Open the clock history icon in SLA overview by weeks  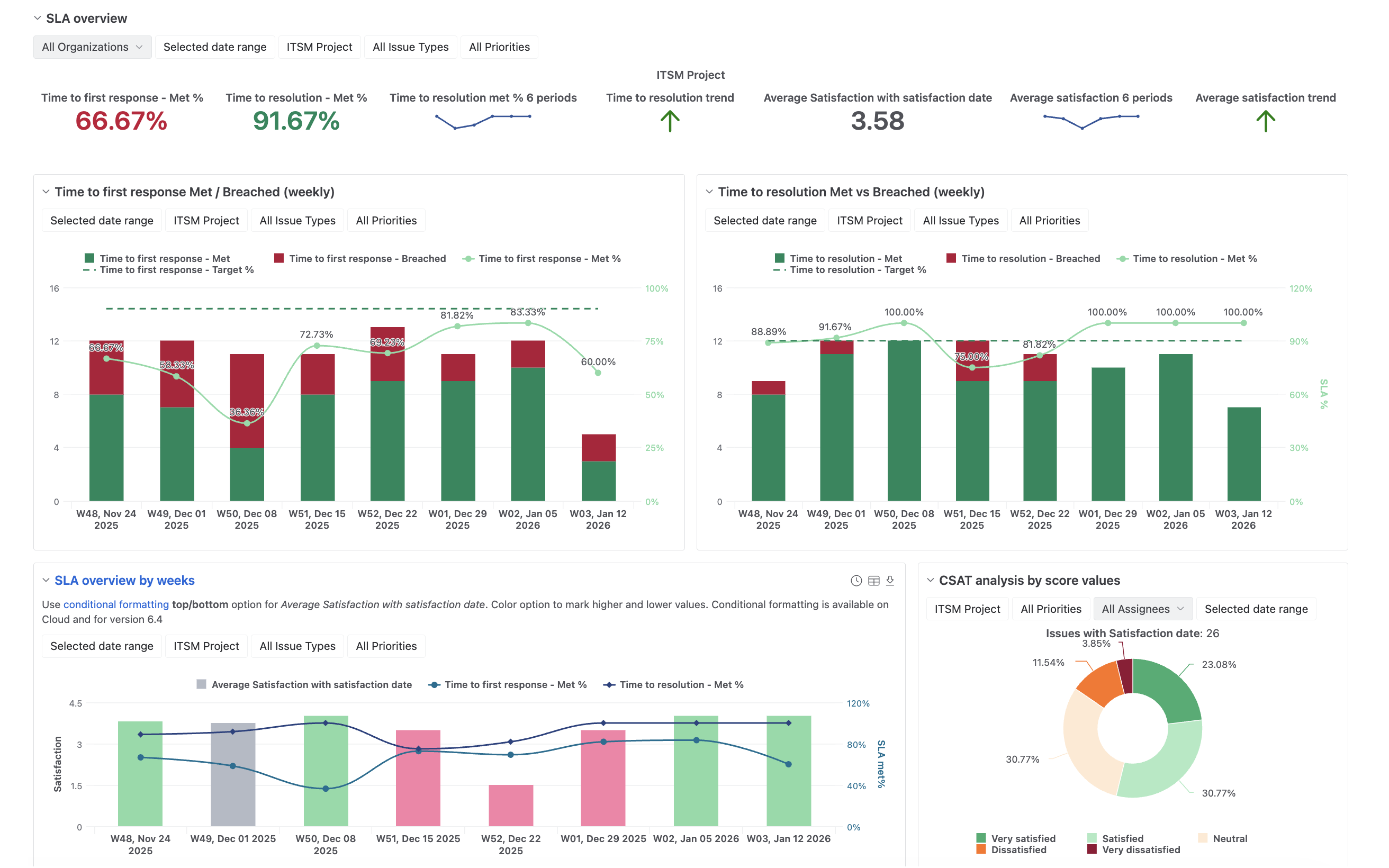[x=856, y=581]
